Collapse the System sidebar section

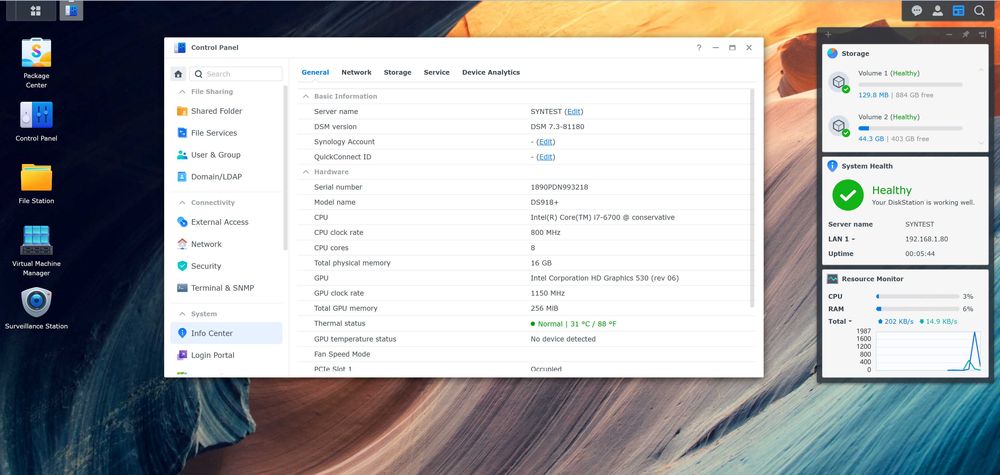coord(182,314)
